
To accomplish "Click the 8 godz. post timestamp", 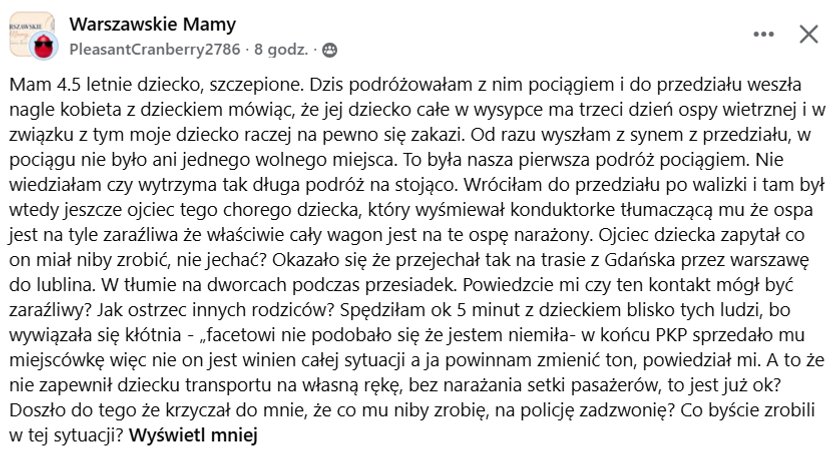I will [281, 49].
